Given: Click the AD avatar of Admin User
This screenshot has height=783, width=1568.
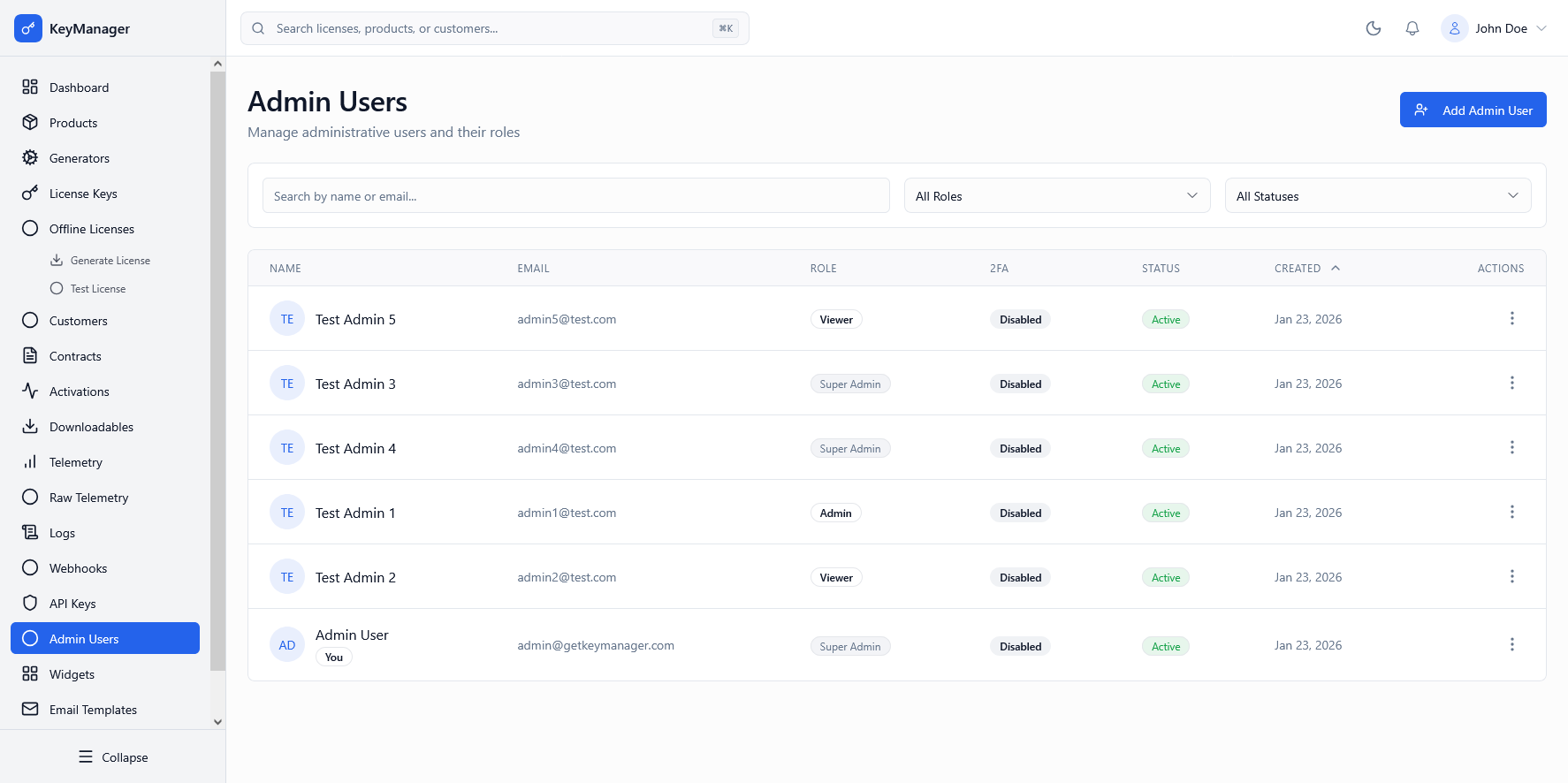Looking at the screenshot, I should (x=287, y=645).
